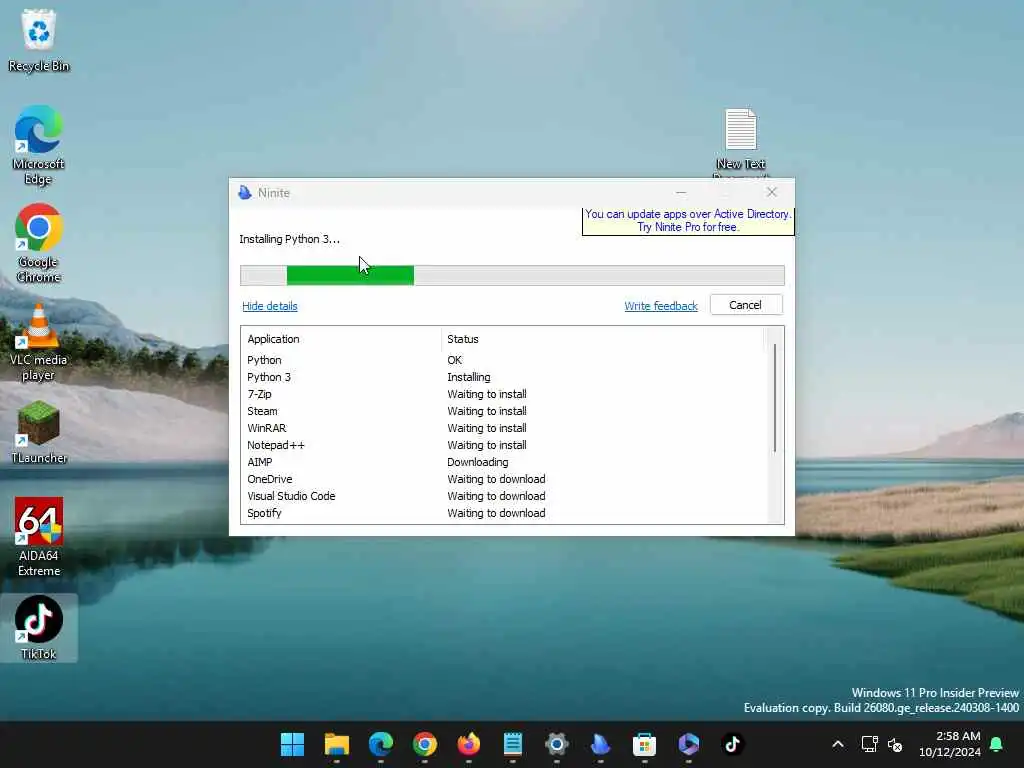This screenshot has height=768, width=1024.
Task: Click the network icon in system tray
Action: pos(870,744)
